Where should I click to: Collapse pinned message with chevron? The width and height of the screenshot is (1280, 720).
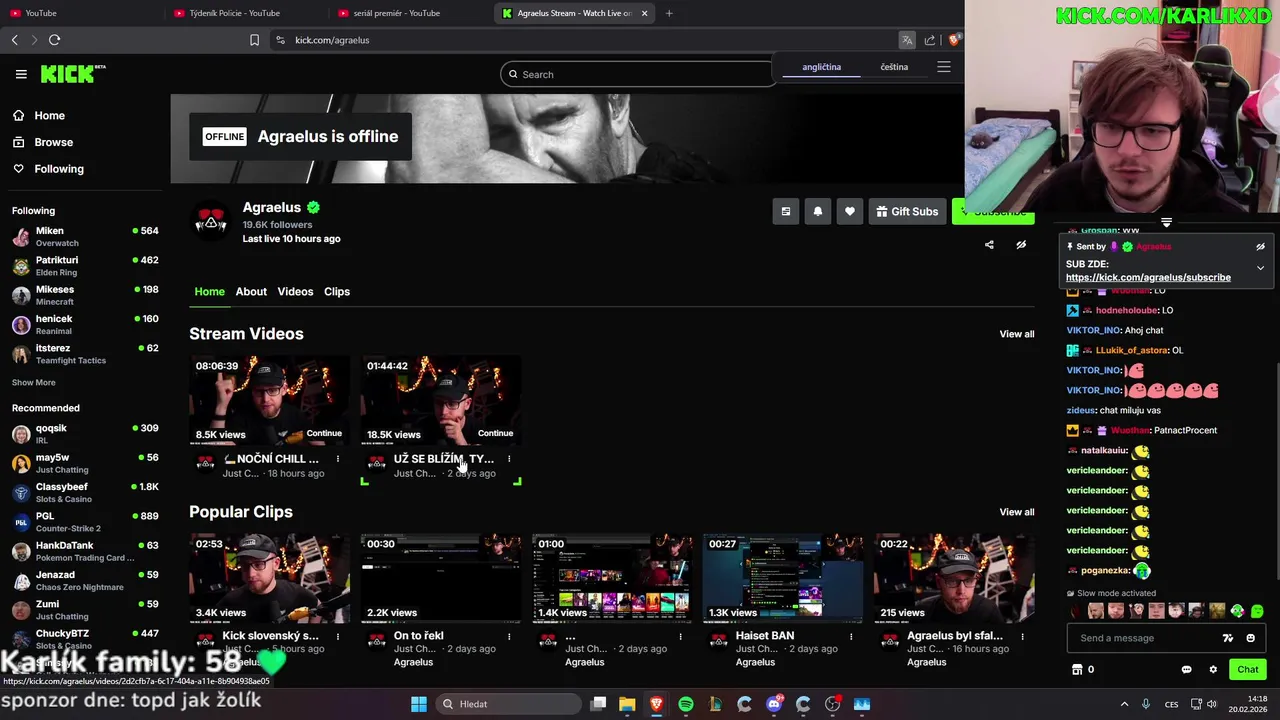tap(1260, 269)
